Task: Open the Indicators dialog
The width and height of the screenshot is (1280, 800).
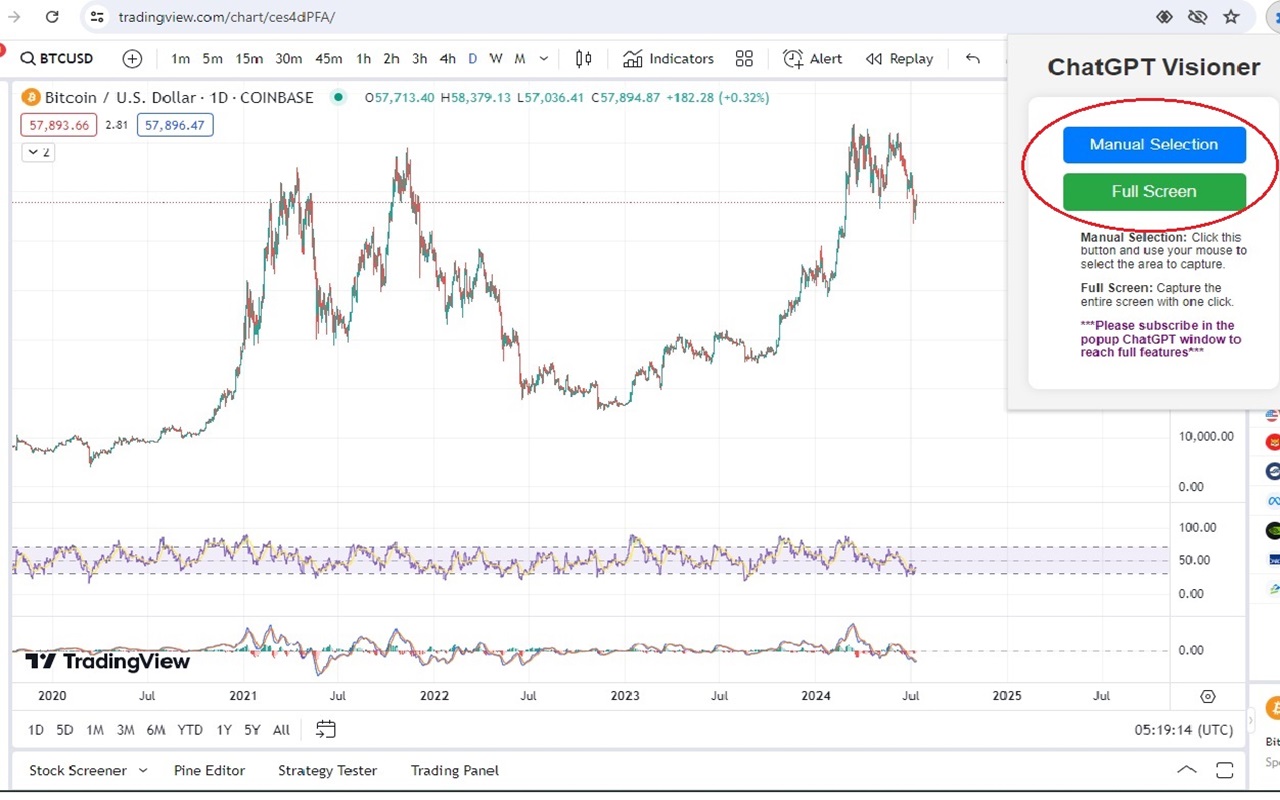Action: [x=668, y=59]
